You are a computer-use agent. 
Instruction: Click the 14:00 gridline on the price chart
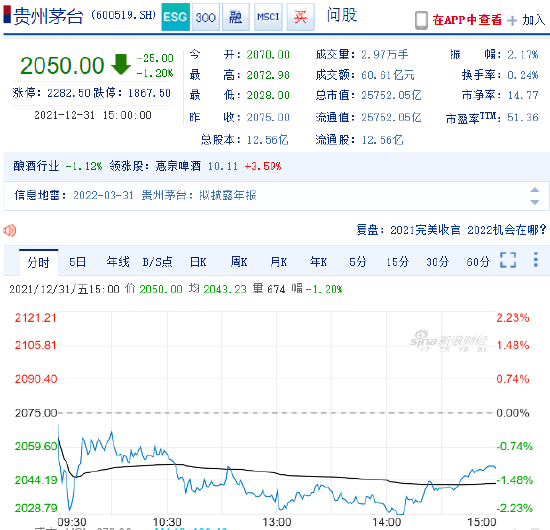click(x=386, y=413)
